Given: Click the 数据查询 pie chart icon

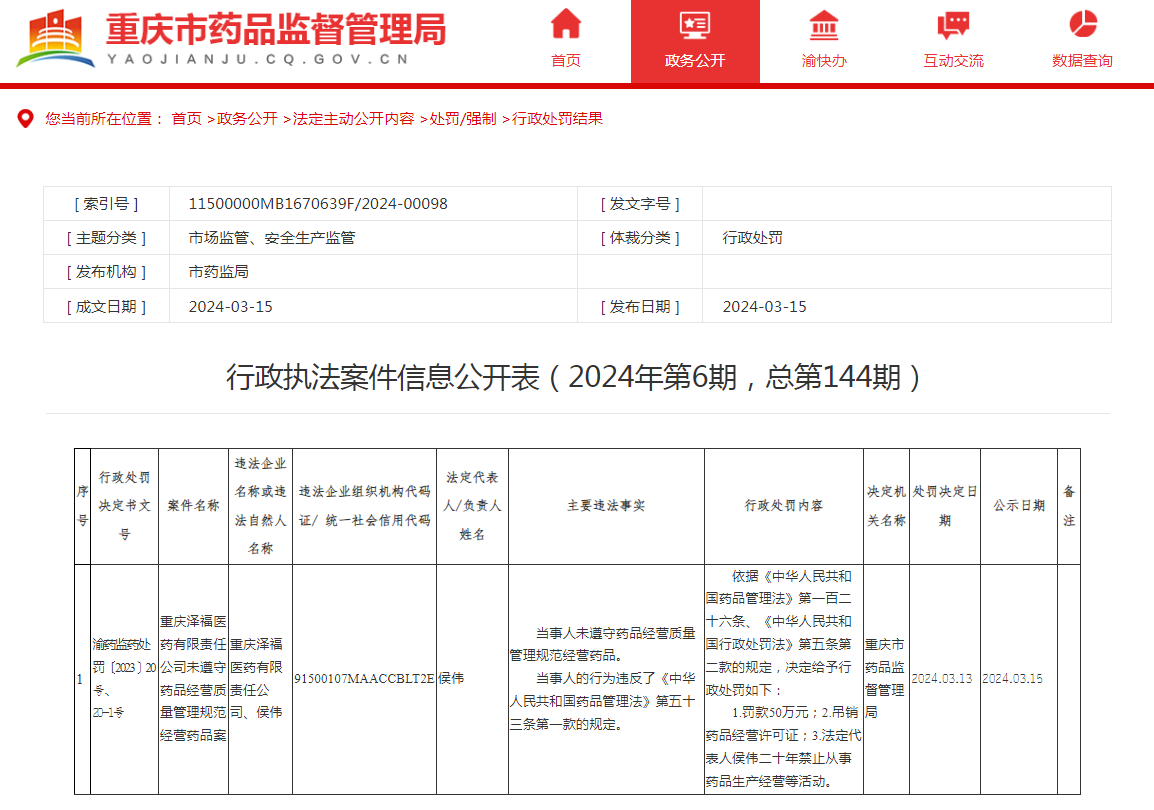Looking at the screenshot, I should [x=1083, y=24].
